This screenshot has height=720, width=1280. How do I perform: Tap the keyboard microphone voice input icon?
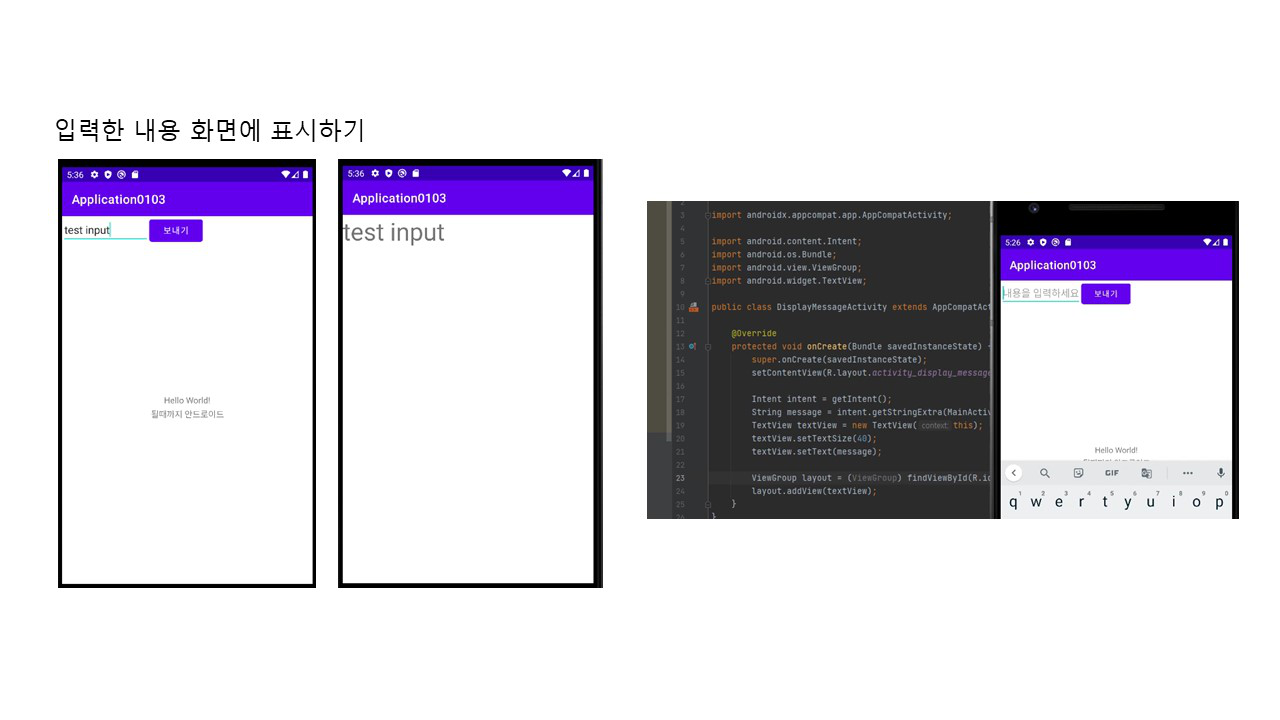(1220, 473)
